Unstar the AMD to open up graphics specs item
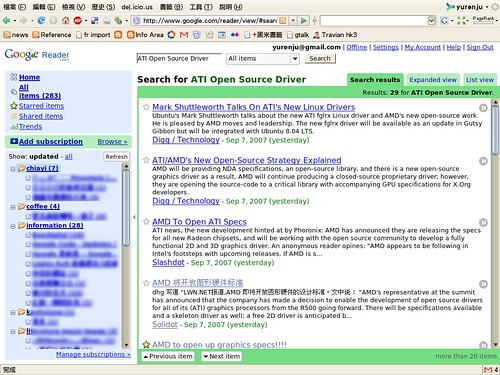 click(146, 345)
